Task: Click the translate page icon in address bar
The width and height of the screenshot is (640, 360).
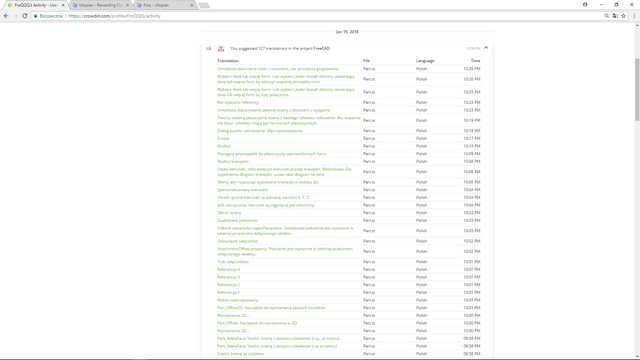Action: point(615,16)
